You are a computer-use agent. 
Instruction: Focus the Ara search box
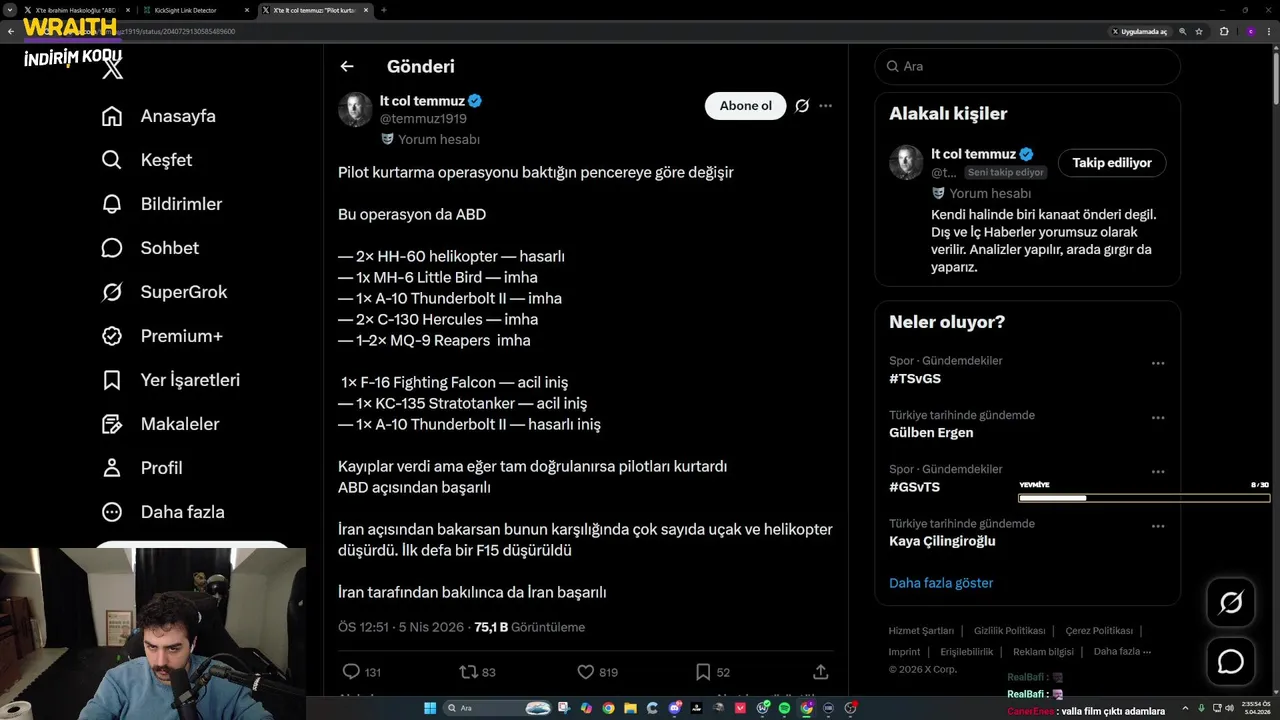(x=1027, y=66)
